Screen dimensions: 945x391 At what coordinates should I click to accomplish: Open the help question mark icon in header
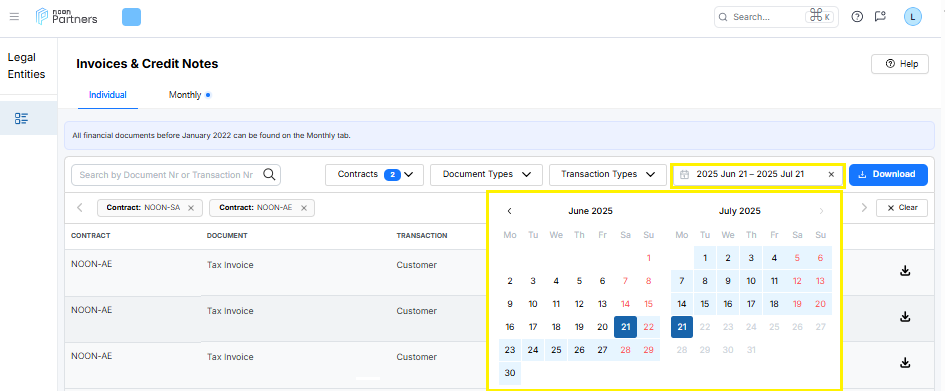pos(857,17)
